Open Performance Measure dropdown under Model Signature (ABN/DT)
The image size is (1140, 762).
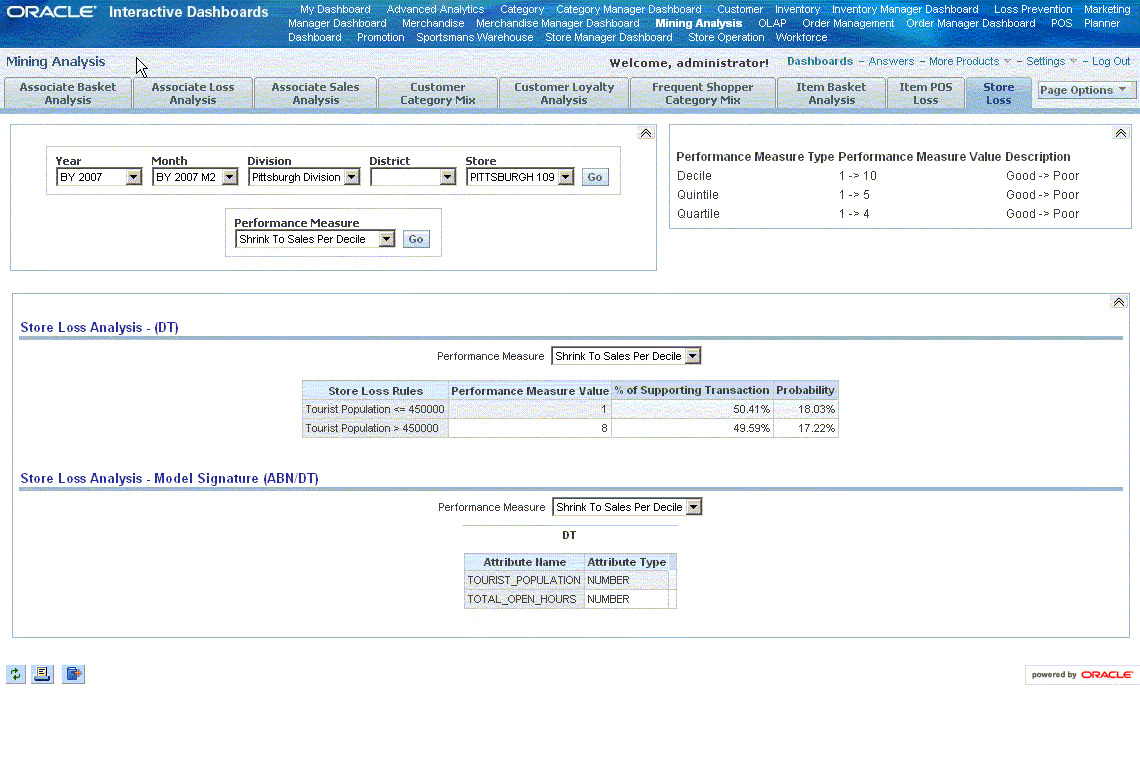[x=627, y=507]
